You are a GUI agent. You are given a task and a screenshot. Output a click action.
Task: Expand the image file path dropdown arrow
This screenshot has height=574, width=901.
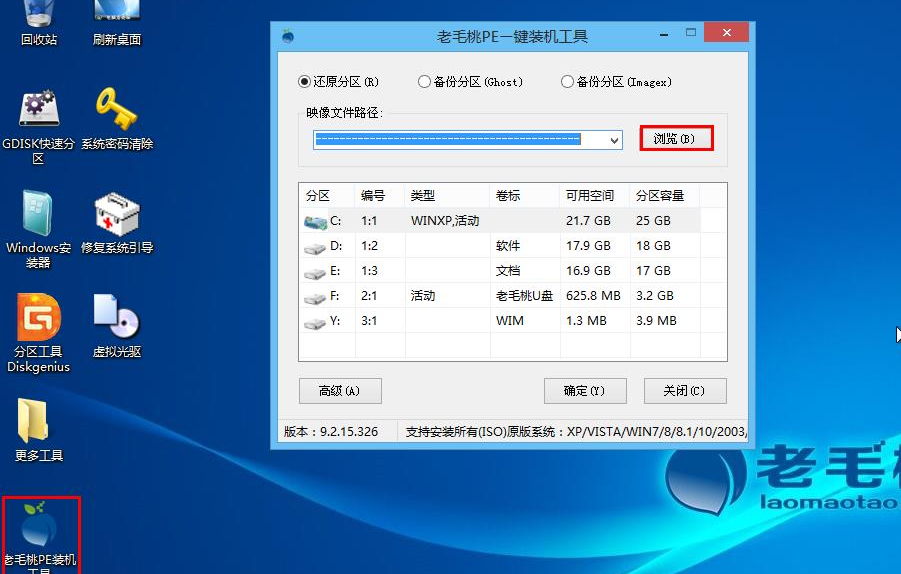coord(614,140)
